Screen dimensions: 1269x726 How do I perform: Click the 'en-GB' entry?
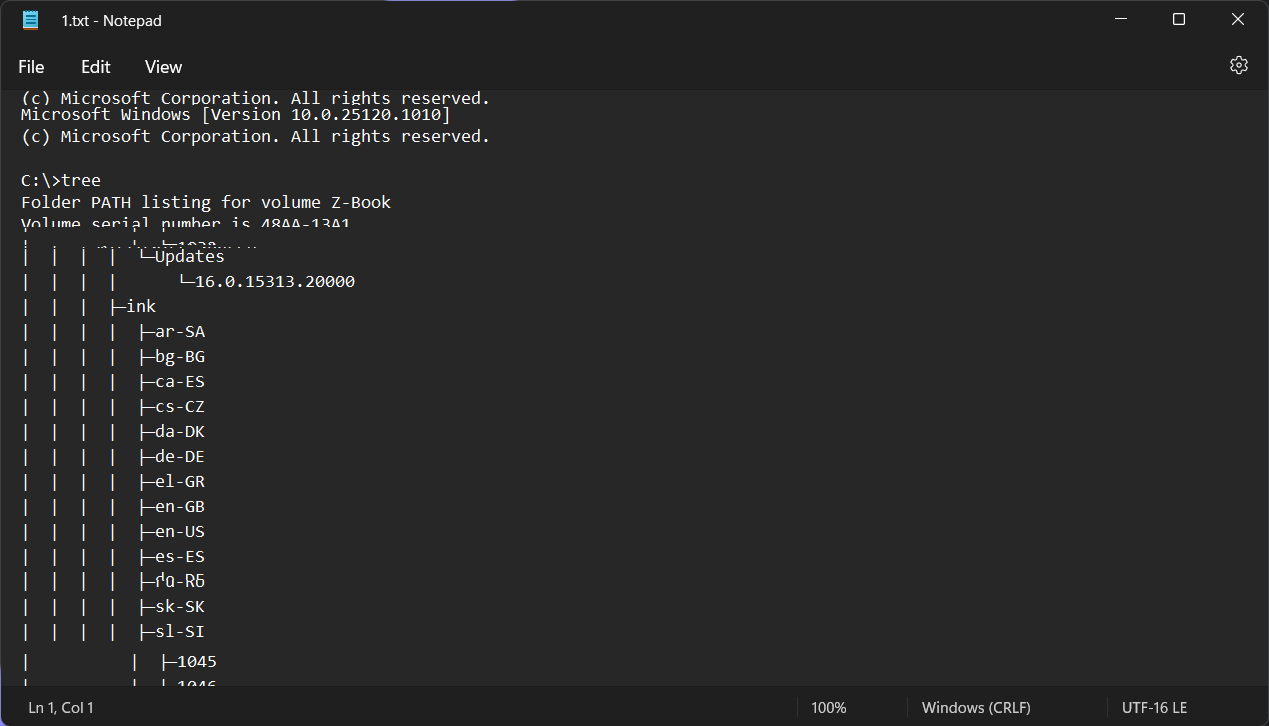[x=180, y=507]
